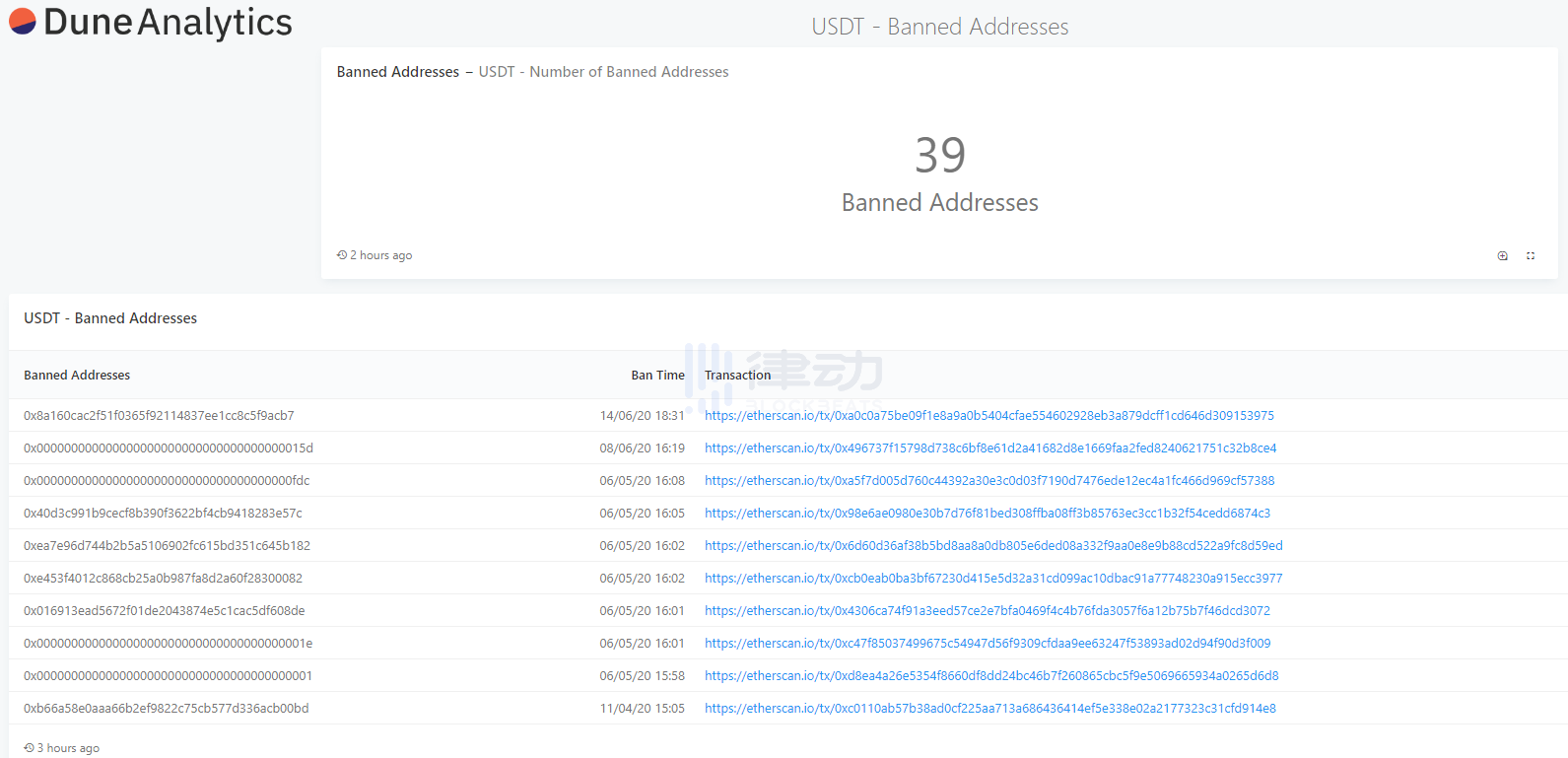The height and width of the screenshot is (758, 1568).
Task: Open the 'Banned Addresses' query title link
Action: point(397,72)
